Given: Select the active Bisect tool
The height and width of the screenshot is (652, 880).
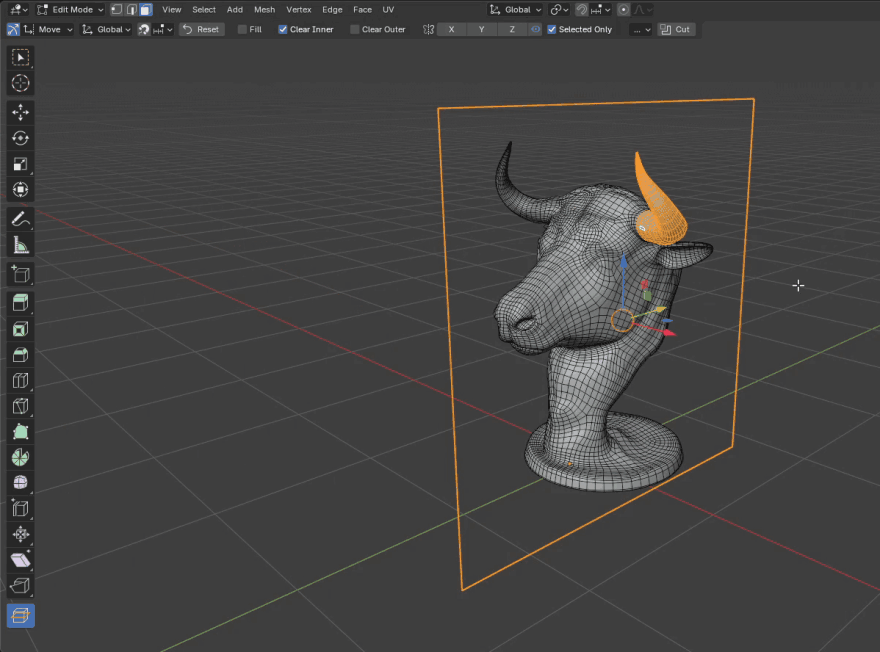Looking at the screenshot, I should coord(20,616).
